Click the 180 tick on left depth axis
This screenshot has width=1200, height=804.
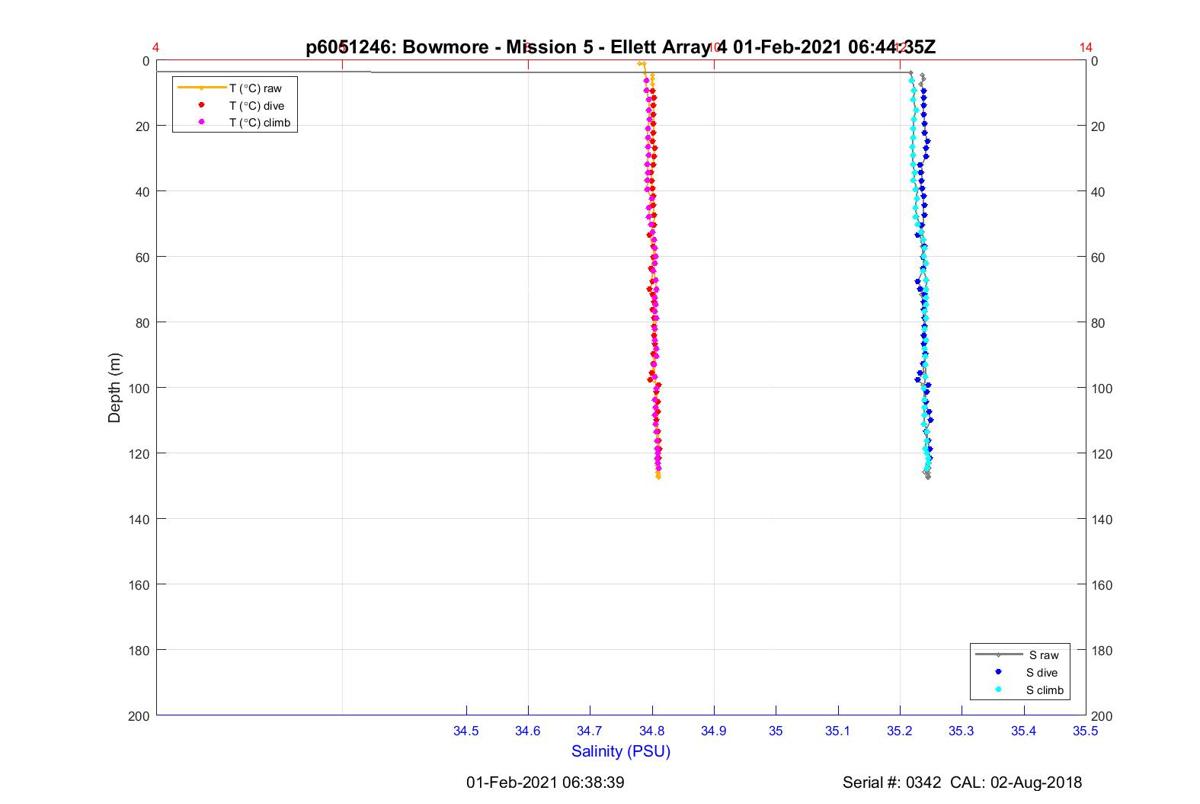tap(138, 650)
